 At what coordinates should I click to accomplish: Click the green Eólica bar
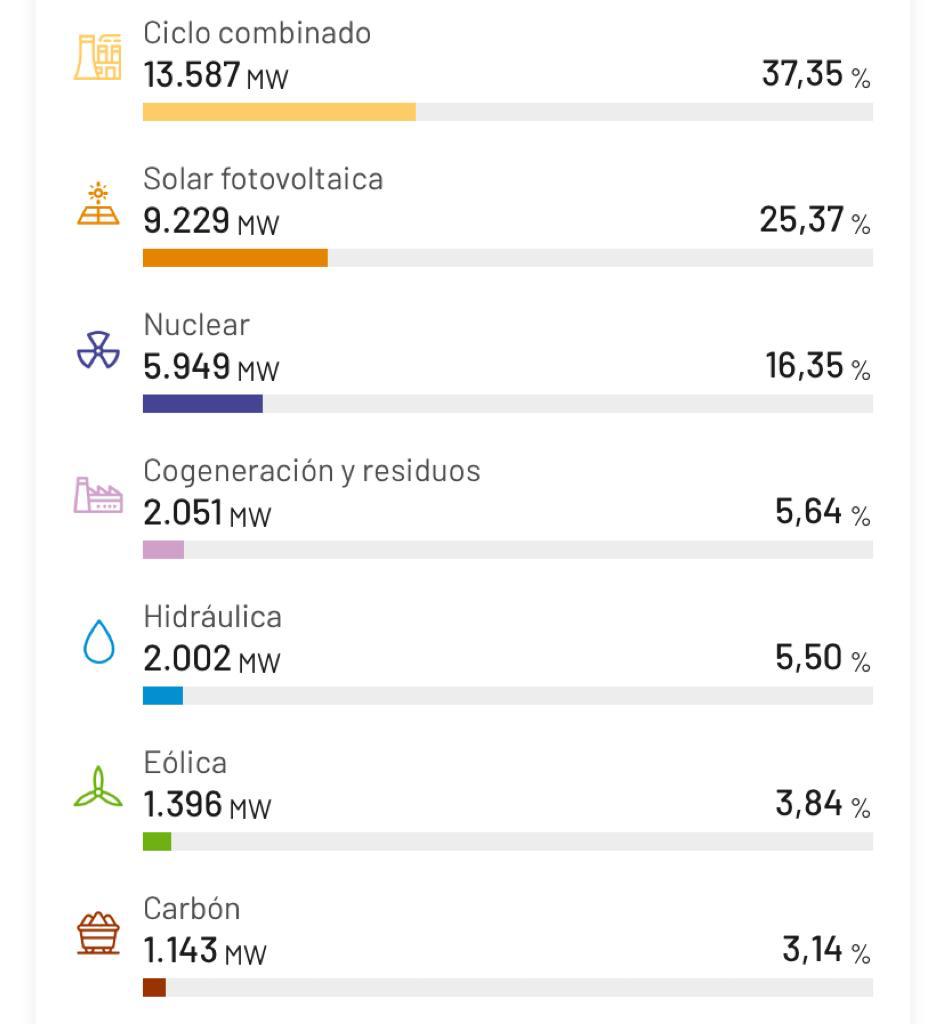(157, 842)
